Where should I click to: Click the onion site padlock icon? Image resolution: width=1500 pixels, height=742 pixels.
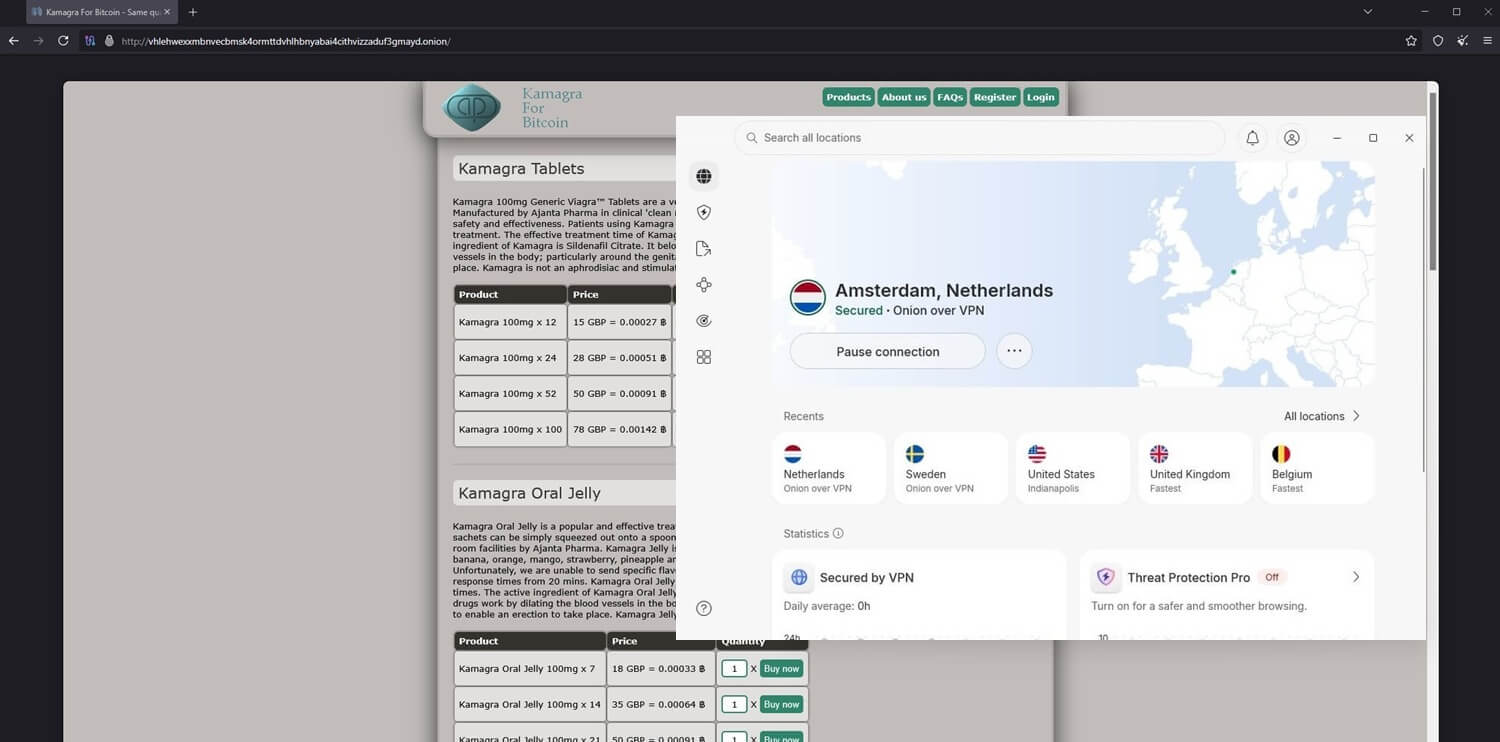(109, 41)
